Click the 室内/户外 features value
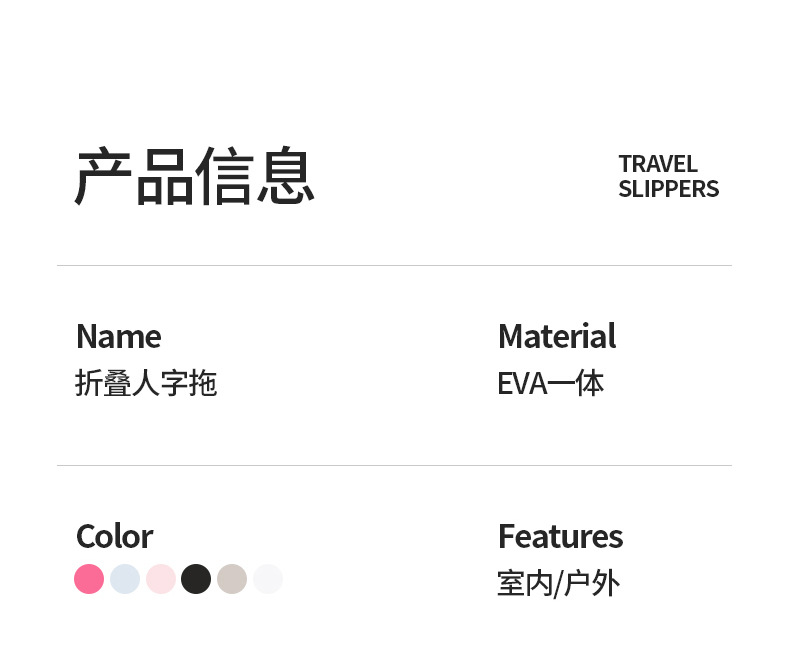The image size is (790, 654). 558,583
